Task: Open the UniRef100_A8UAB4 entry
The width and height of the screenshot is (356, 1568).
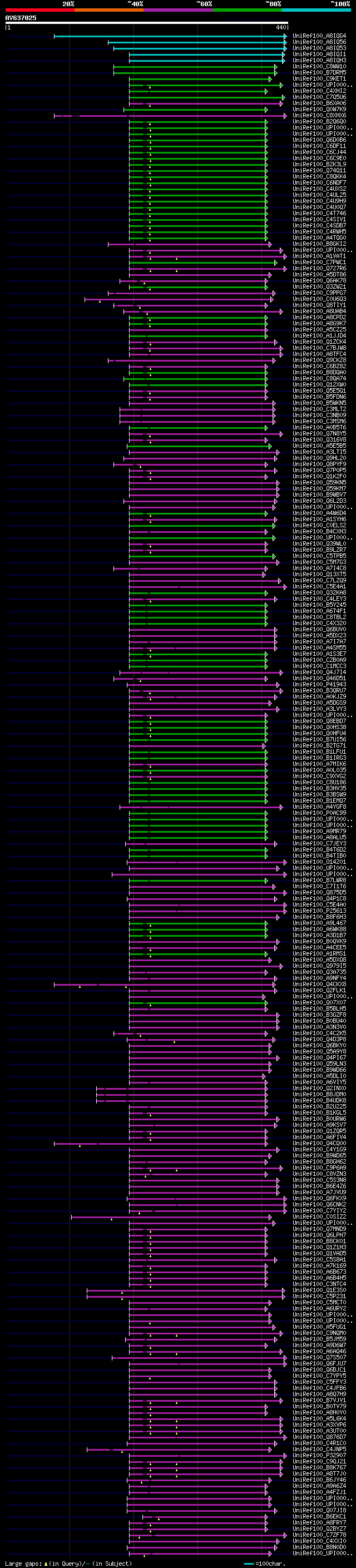Action: click(319, 311)
